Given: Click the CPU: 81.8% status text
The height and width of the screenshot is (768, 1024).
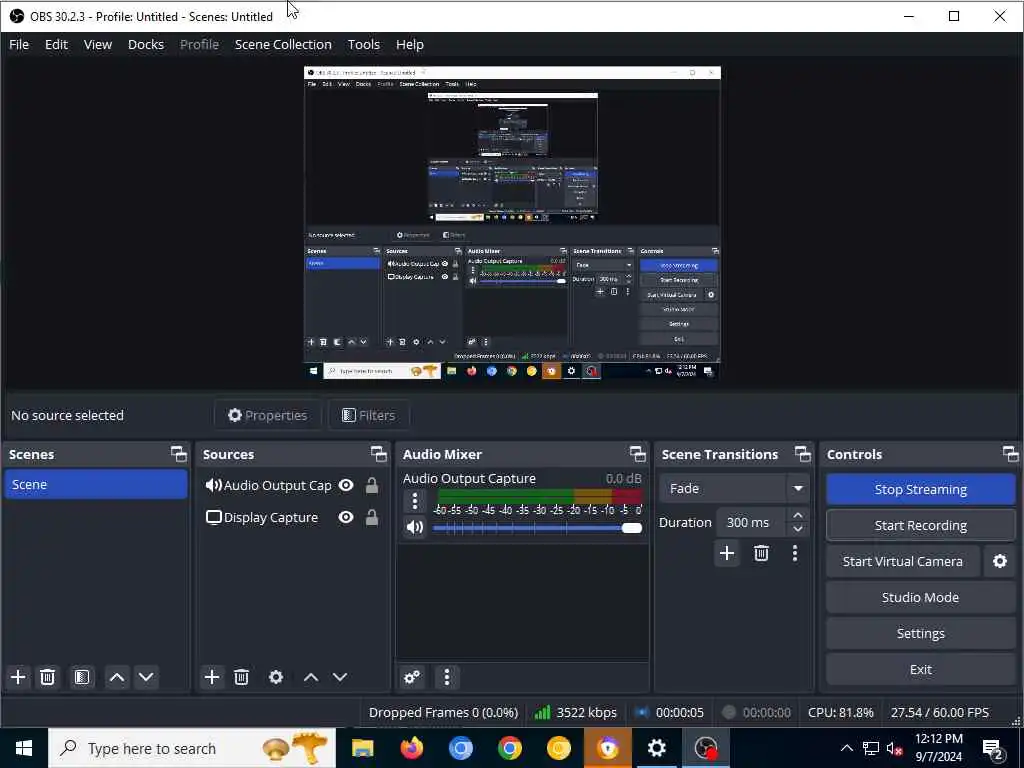Looking at the screenshot, I should (x=840, y=712).
